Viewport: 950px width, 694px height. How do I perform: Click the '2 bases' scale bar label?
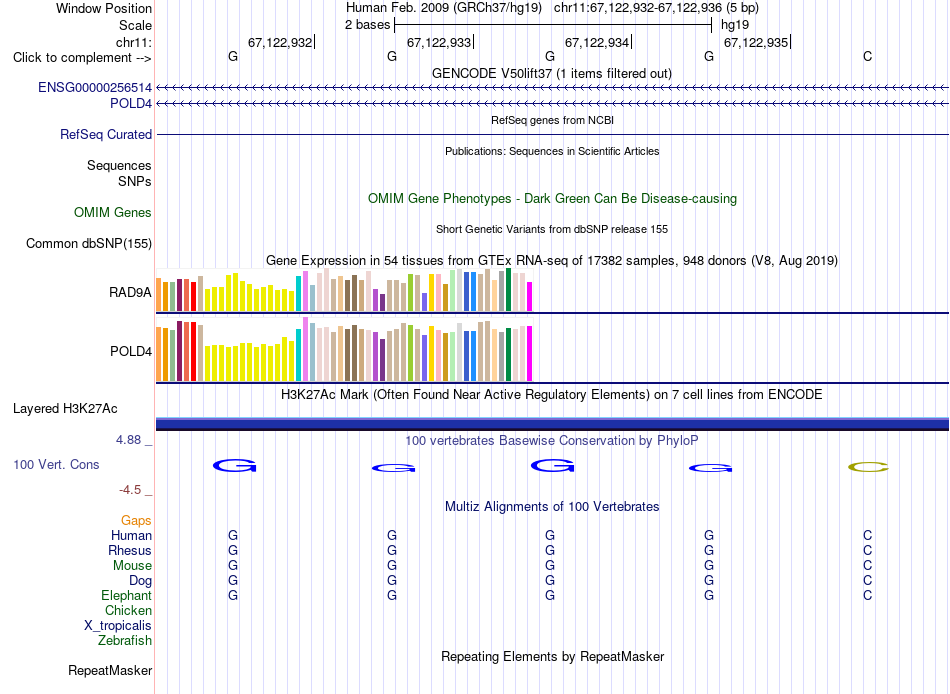368,25
